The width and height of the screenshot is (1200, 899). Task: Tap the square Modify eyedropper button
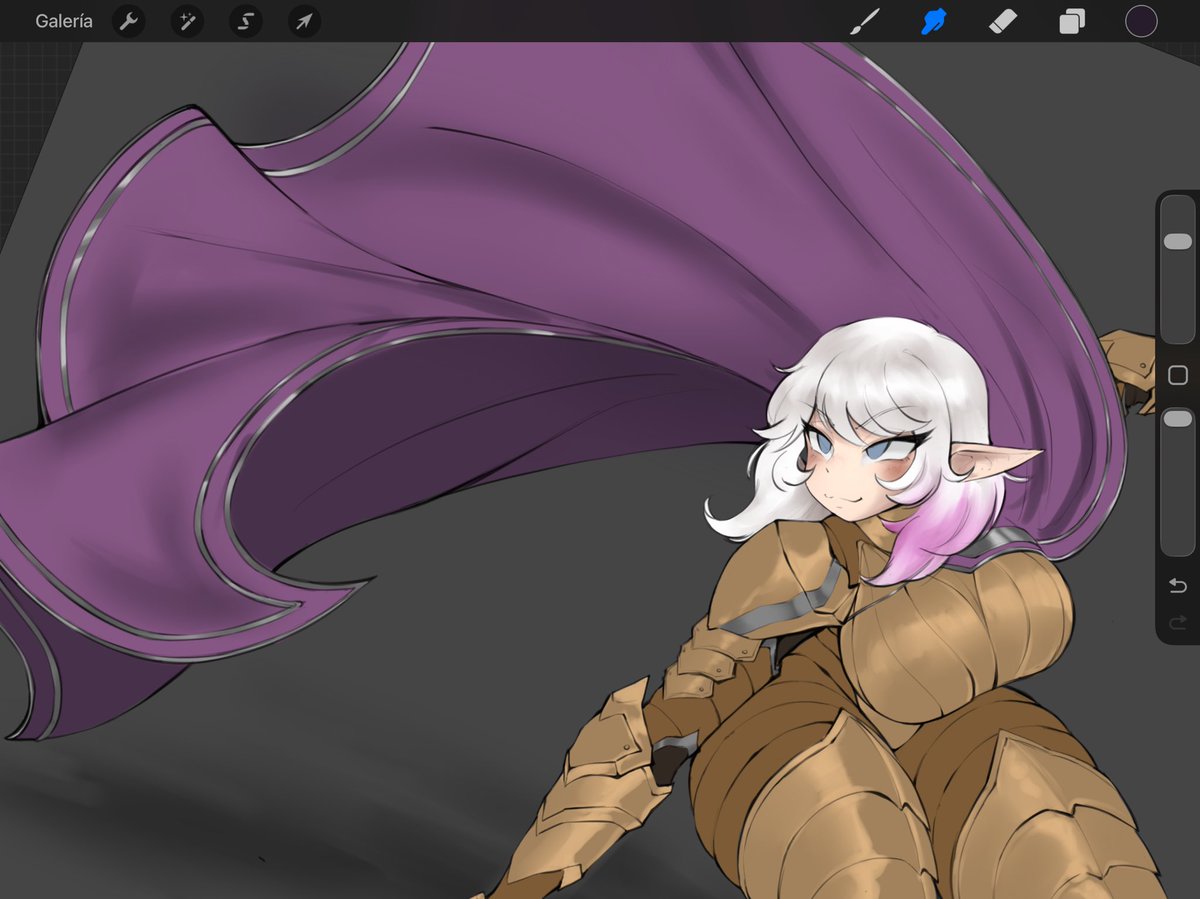(x=1178, y=375)
